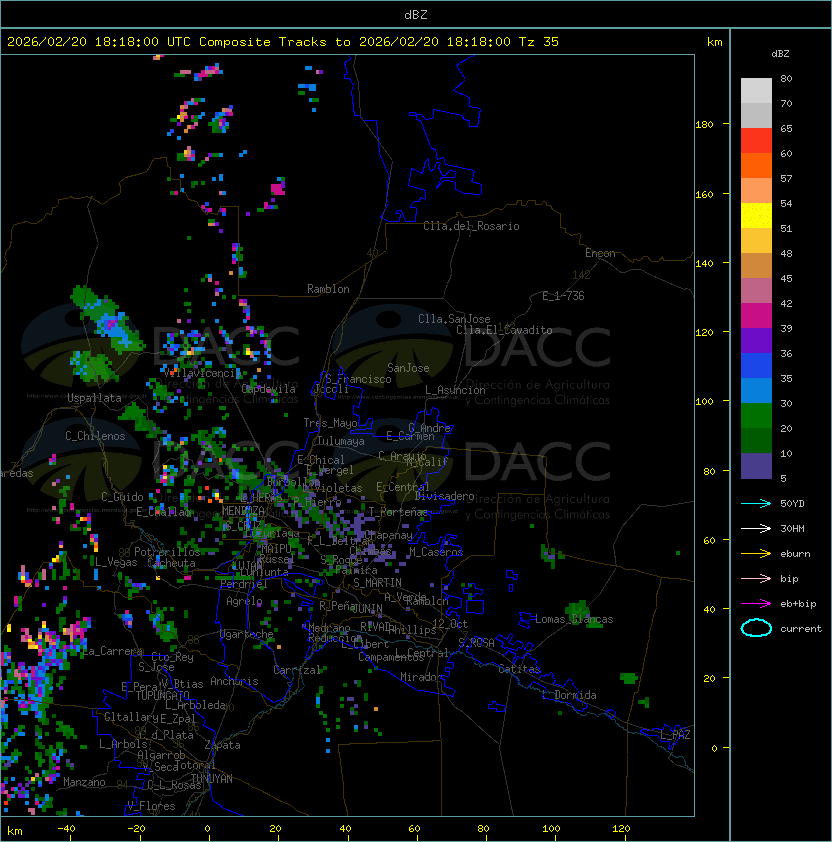Click the Uspallata map label
The width and height of the screenshot is (832, 842).
94,398
